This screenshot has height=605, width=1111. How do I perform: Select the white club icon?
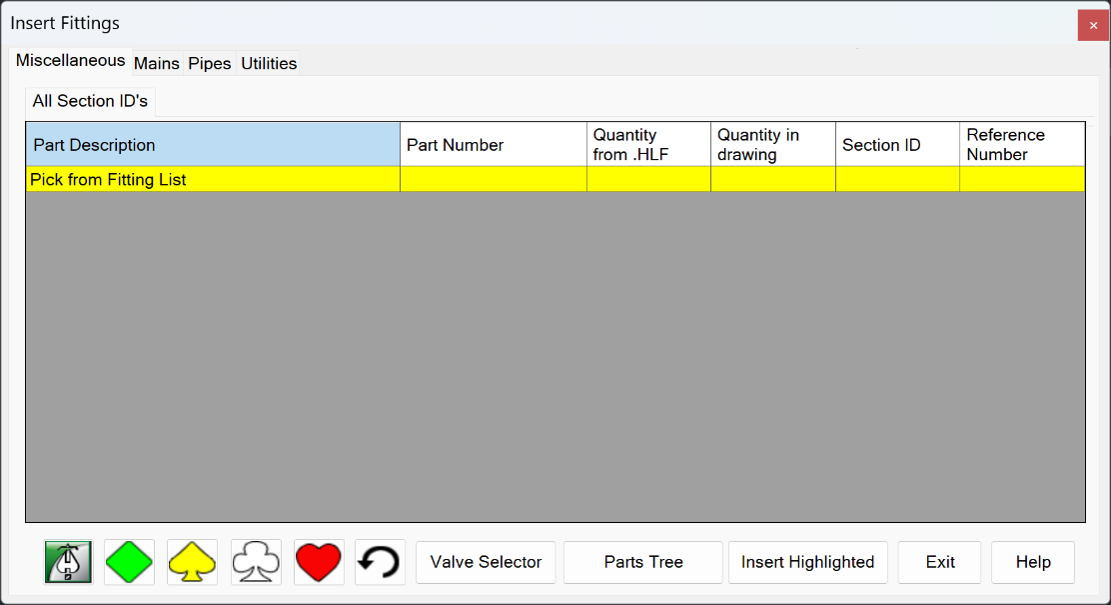pyautogui.click(x=256, y=562)
